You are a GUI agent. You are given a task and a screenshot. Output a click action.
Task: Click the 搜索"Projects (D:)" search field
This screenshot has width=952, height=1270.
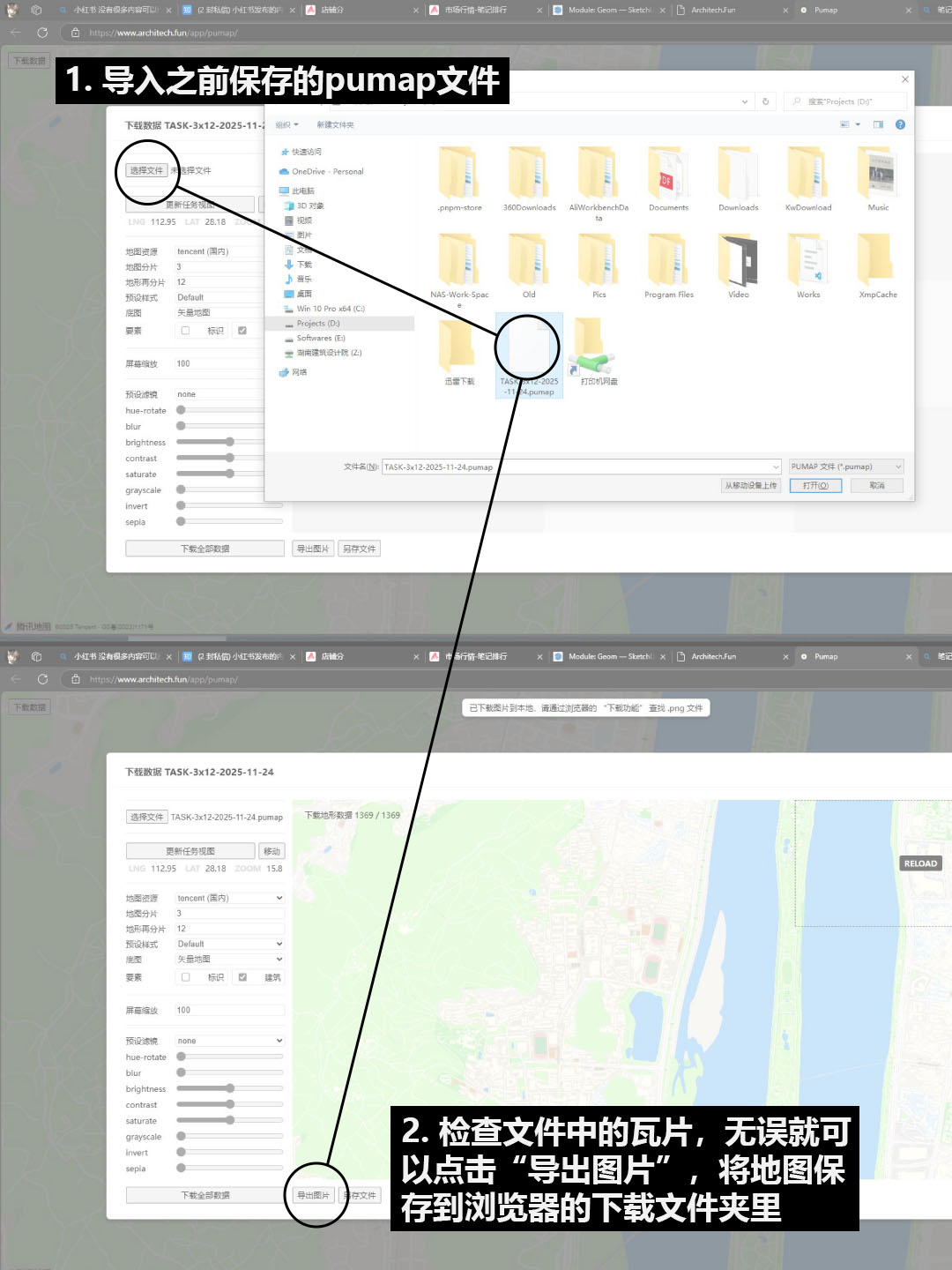pos(846,101)
